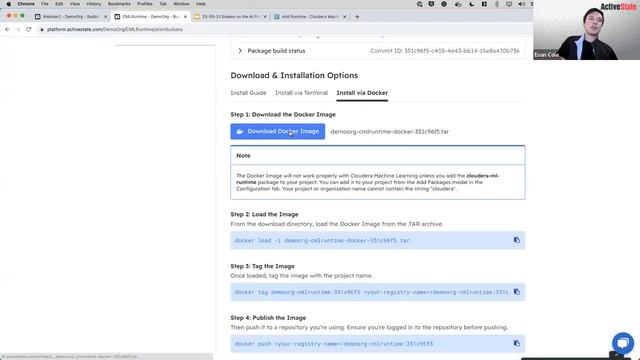Click the Do Not Disturb moon icon
The height and width of the screenshot is (360, 640).
(x=471, y=4)
